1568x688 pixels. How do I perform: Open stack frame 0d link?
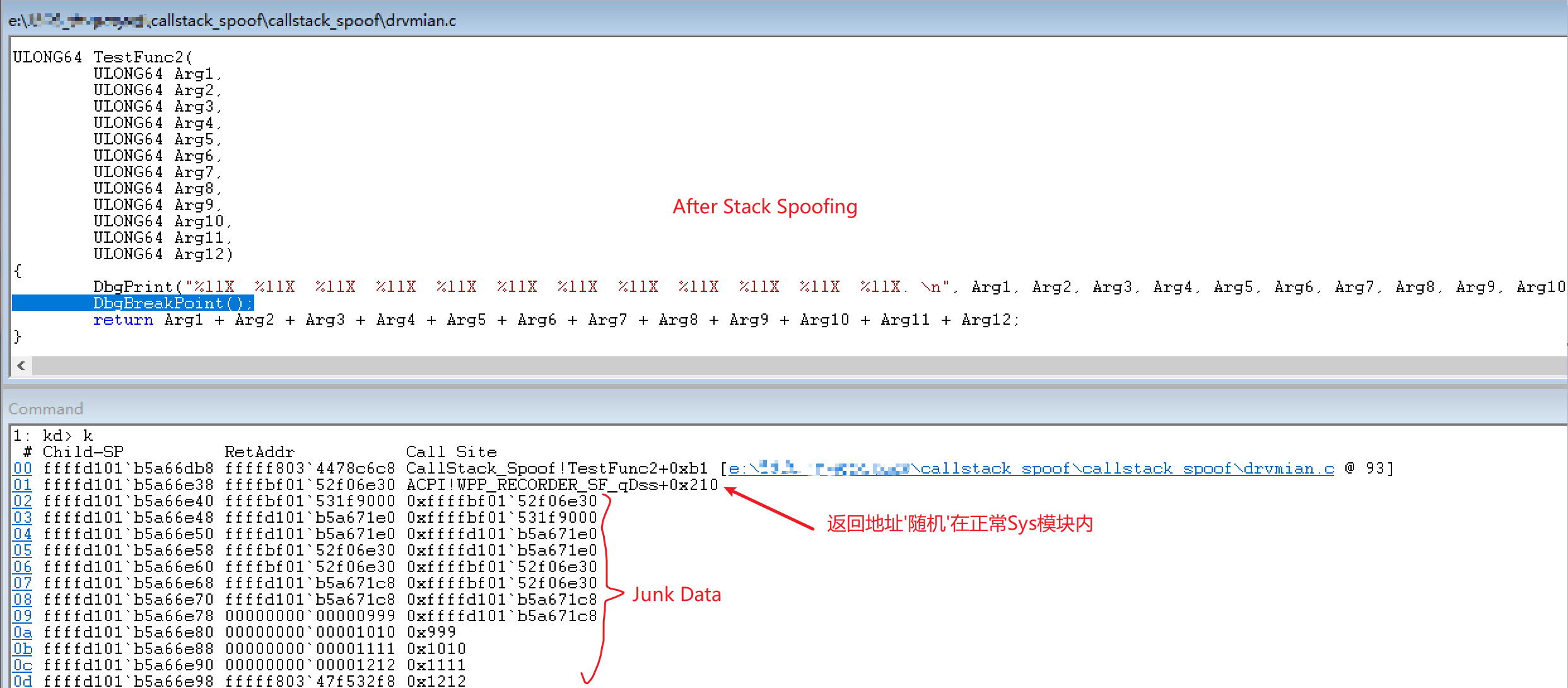23,681
